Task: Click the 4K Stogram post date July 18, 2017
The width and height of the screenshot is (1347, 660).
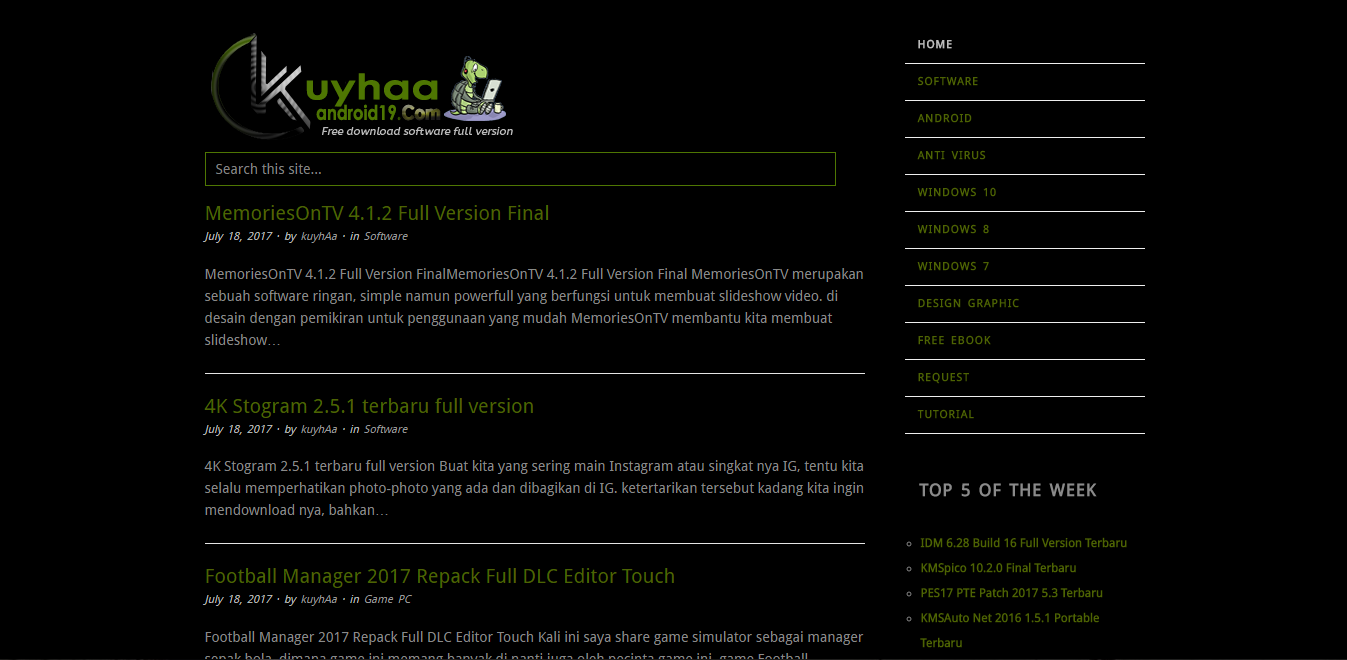Action: pyautogui.click(x=238, y=430)
